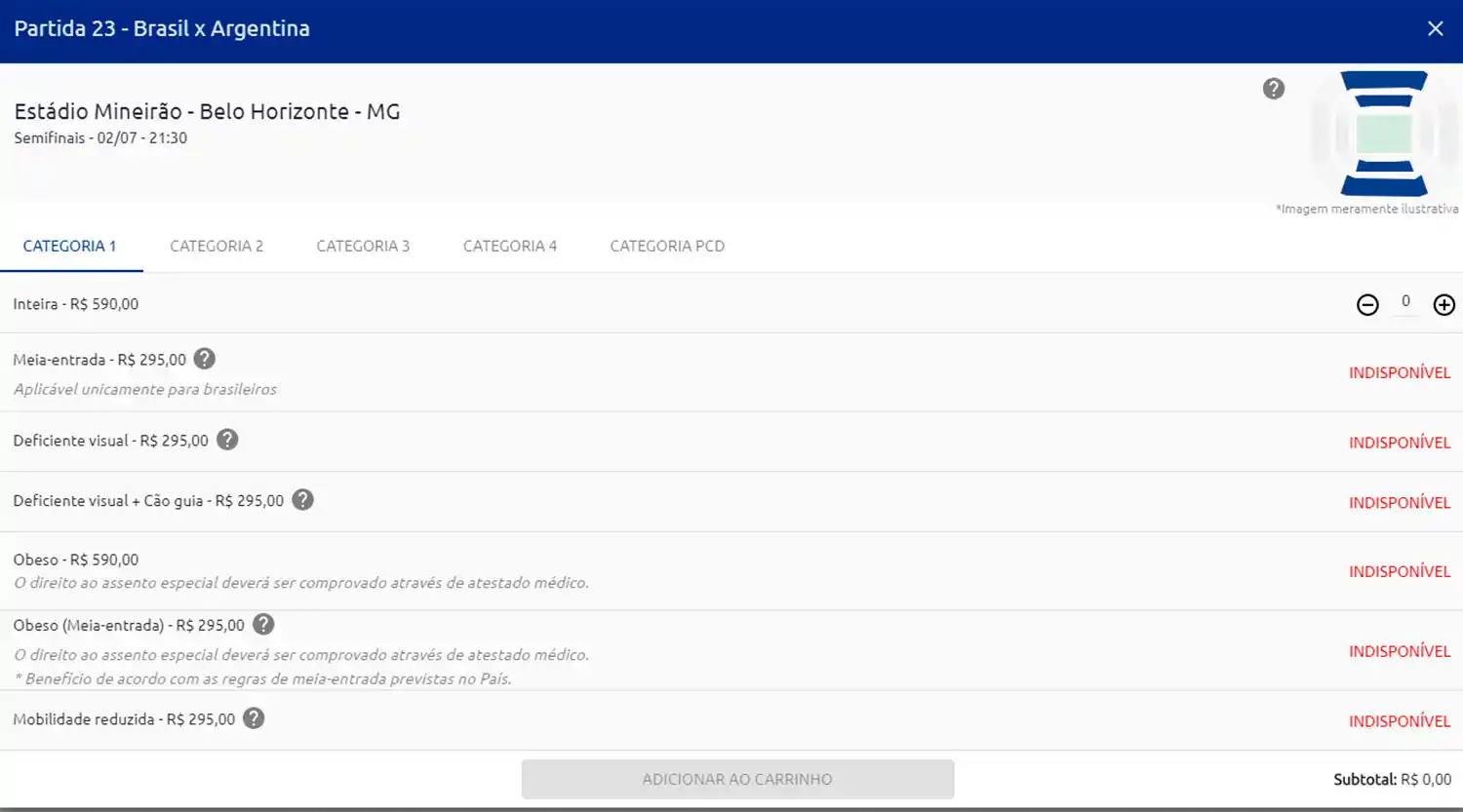Open help icon for Mobilidade reduzida
Screen dimensions: 1463x812
pyautogui.click(x=254, y=718)
